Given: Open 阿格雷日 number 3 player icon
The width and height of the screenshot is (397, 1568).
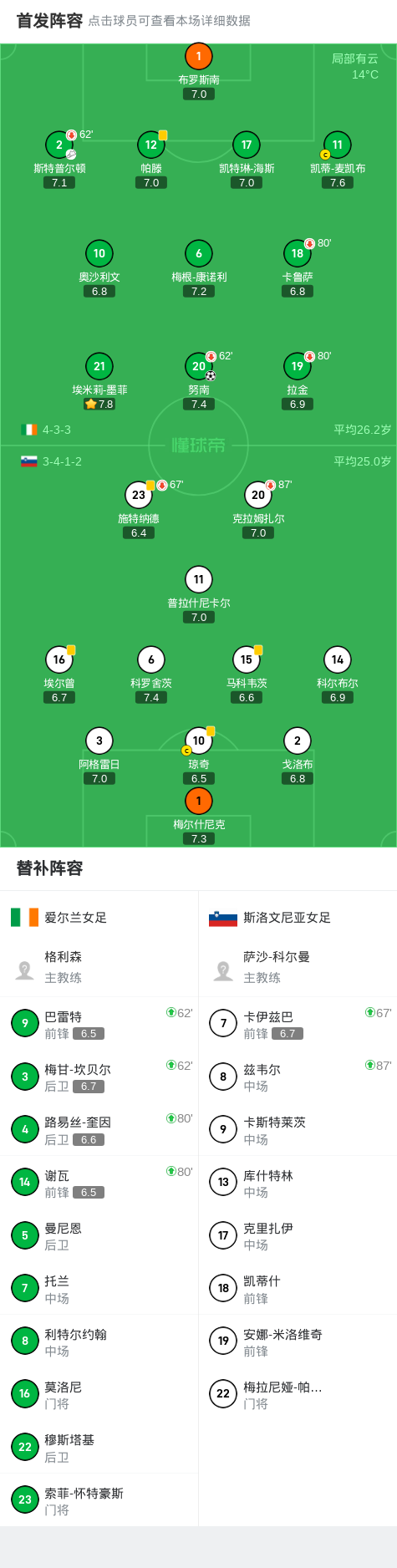Looking at the screenshot, I should (99, 741).
